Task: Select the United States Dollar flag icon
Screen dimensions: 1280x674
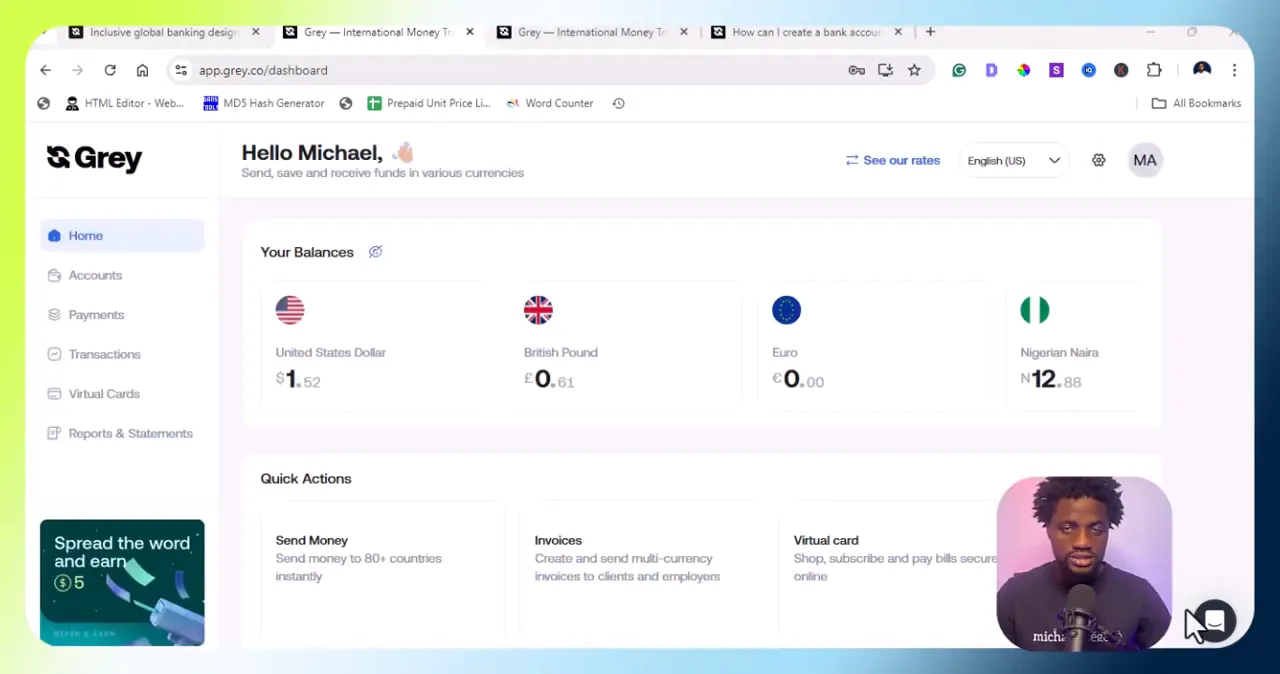Action: point(290,310)
